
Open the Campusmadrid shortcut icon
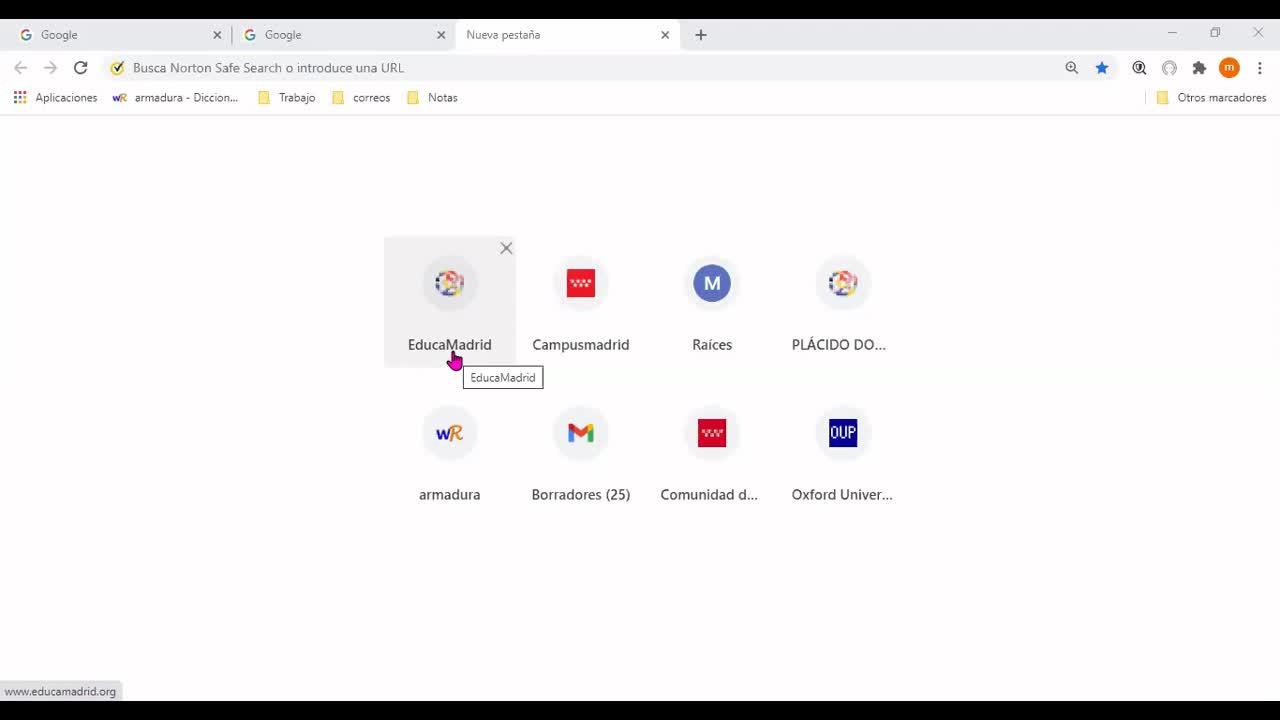coord(581,283)
